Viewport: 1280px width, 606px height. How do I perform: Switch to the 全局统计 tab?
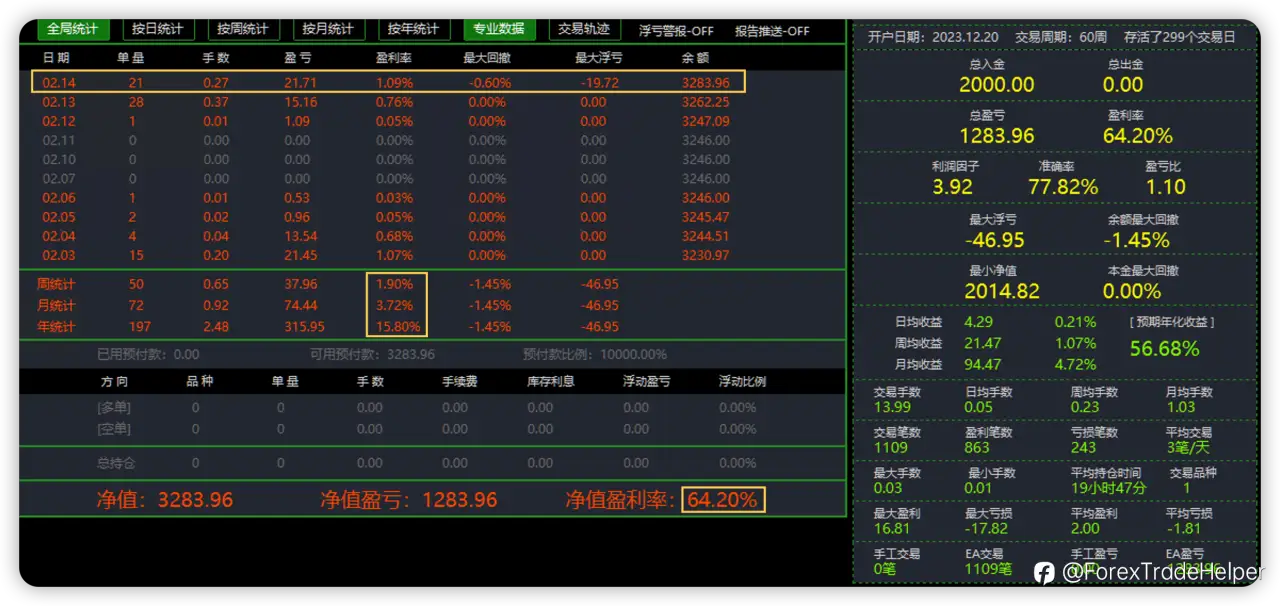pos(71,29)
